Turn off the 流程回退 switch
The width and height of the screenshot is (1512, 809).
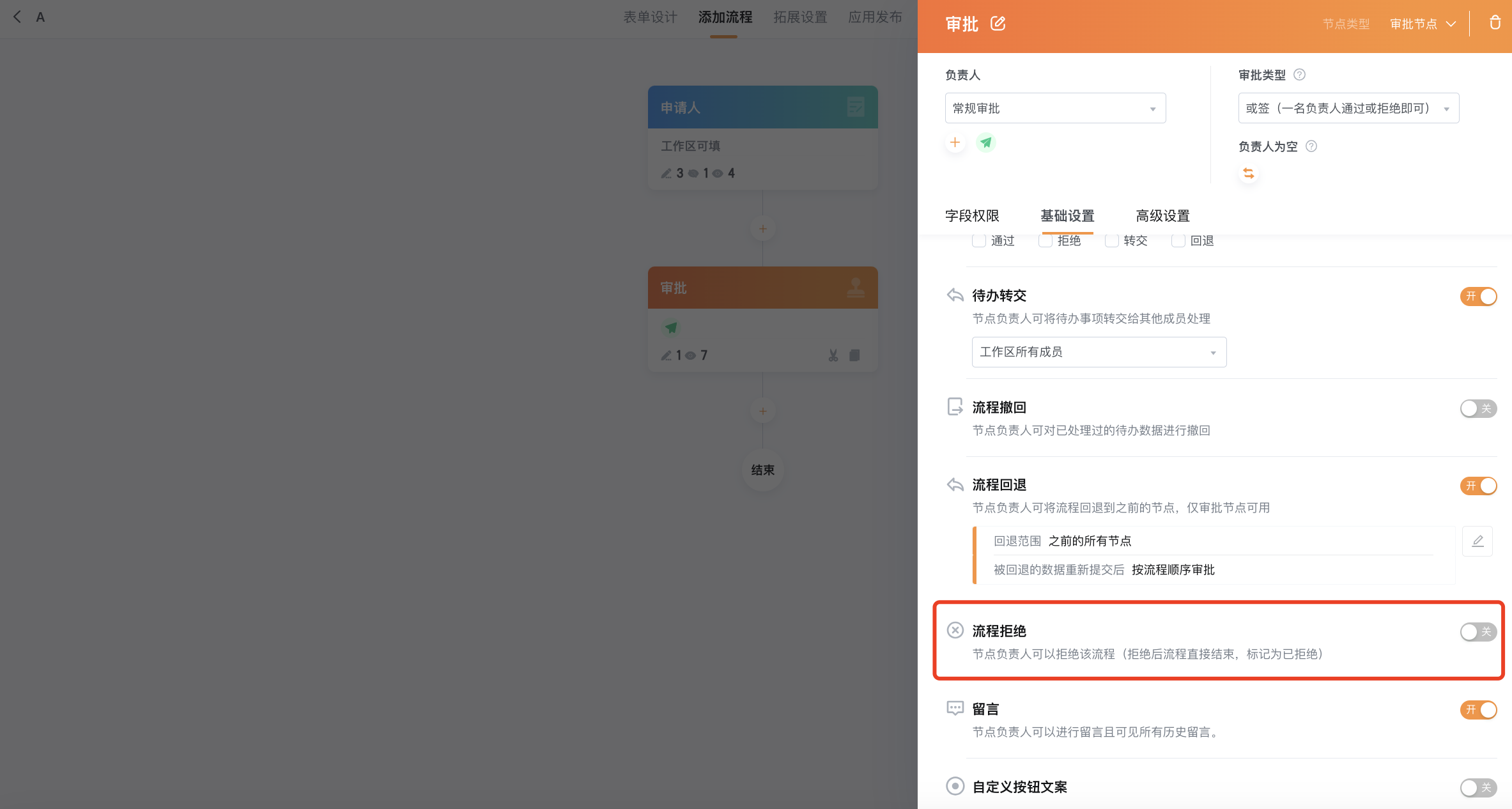tap(1478, 486)
